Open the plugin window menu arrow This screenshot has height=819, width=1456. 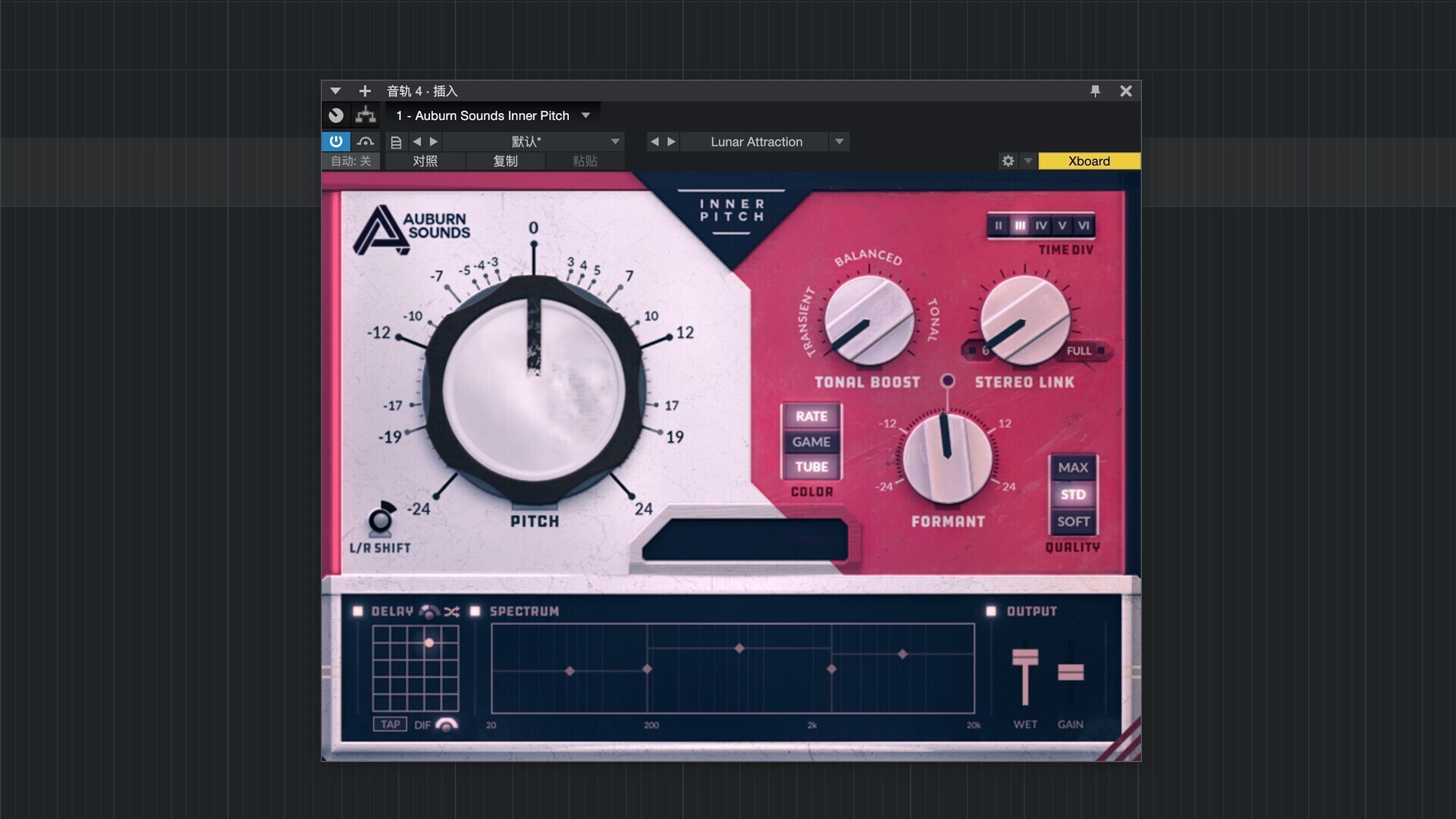335,91
